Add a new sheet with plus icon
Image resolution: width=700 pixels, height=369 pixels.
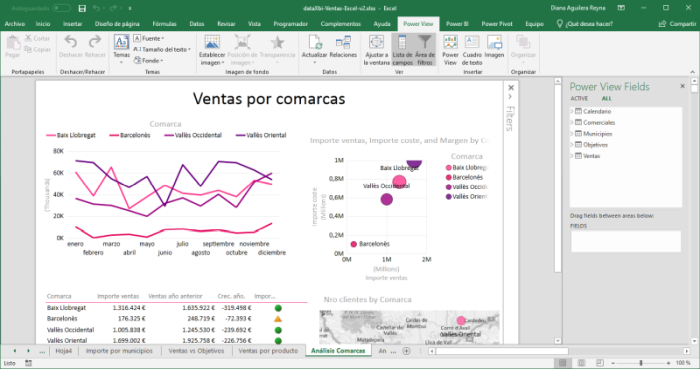click(x=406, y=351)
